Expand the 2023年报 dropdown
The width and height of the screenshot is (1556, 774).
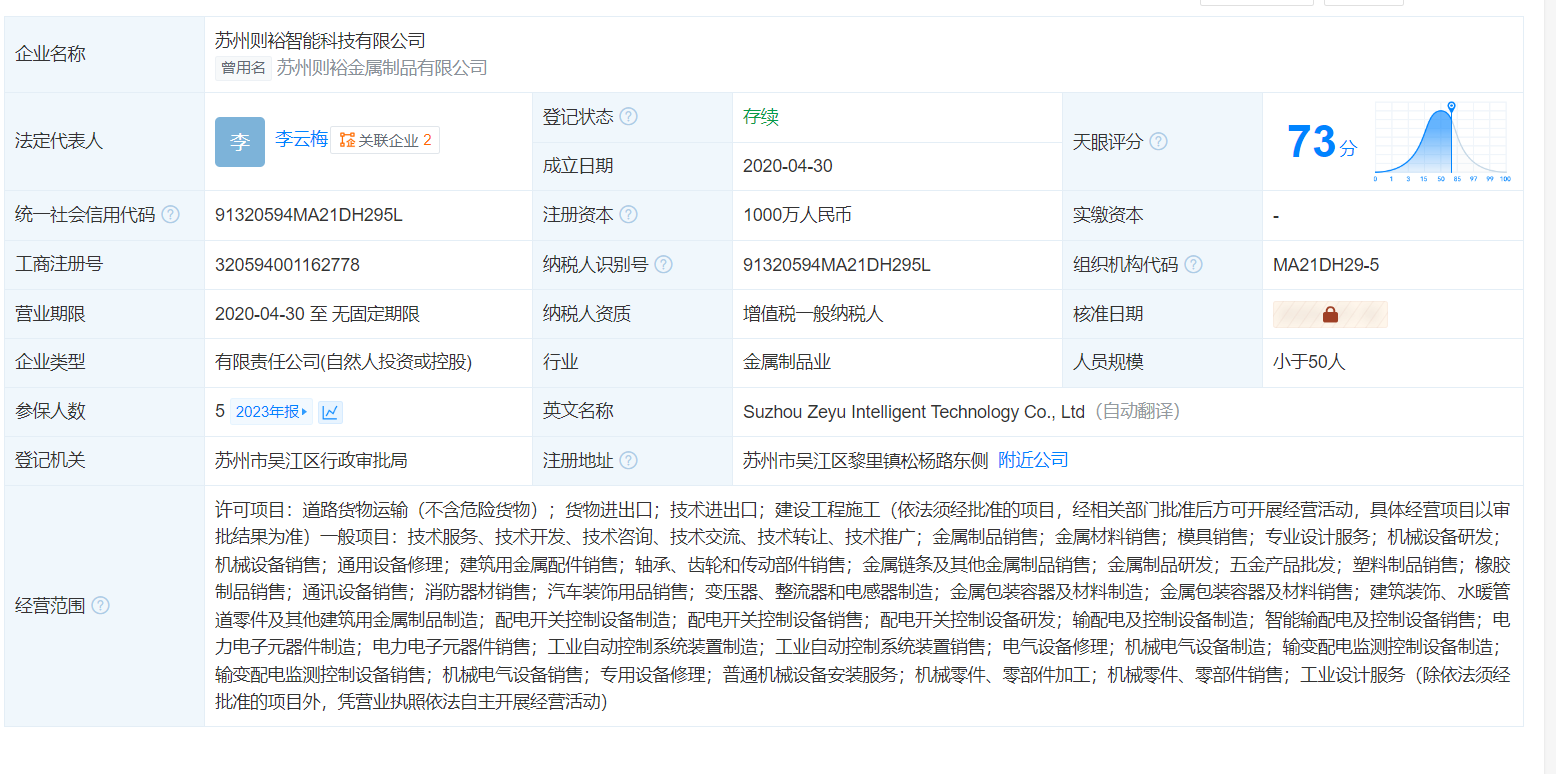point(272,412)
